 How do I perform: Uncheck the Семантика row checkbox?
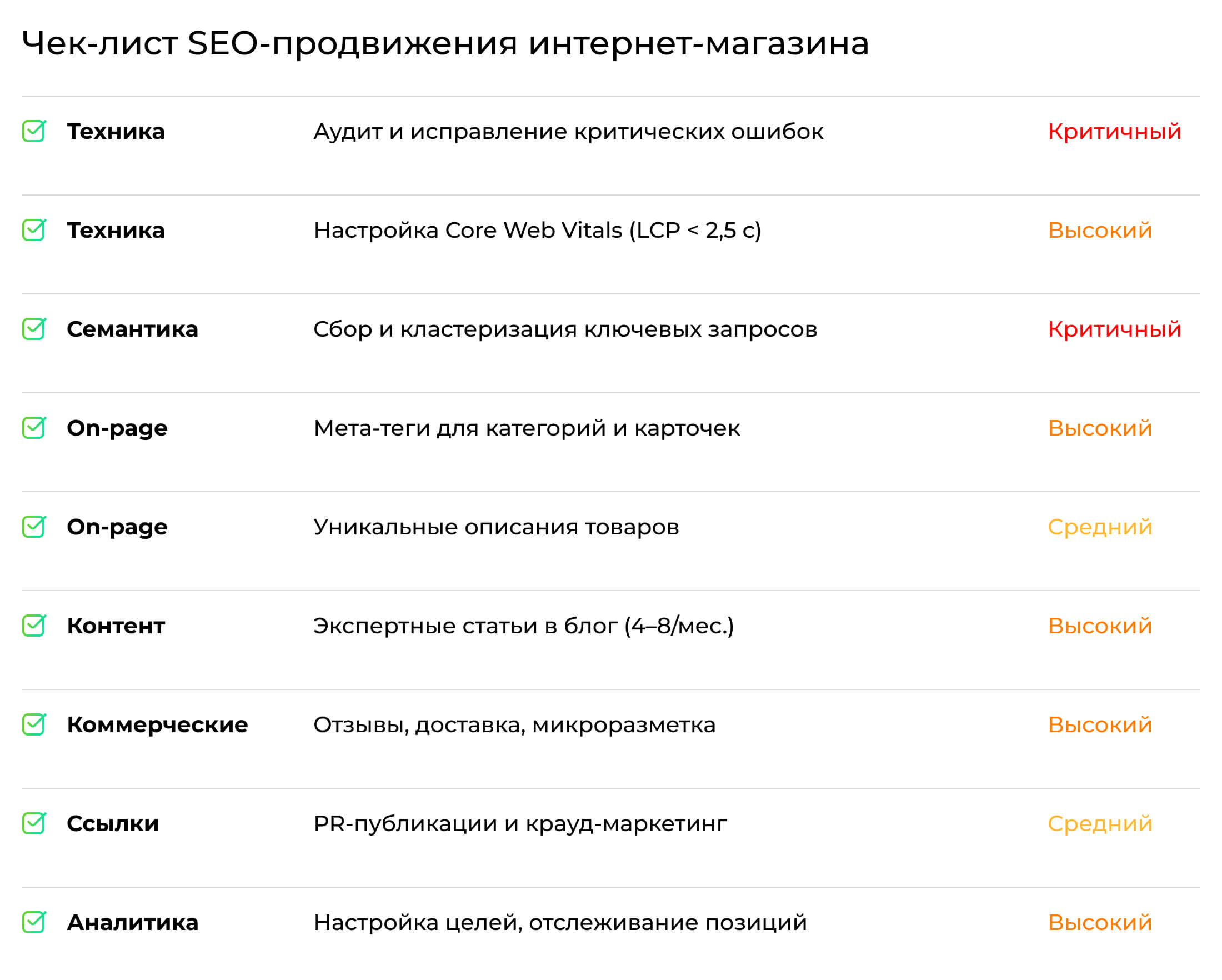(33, 329)
